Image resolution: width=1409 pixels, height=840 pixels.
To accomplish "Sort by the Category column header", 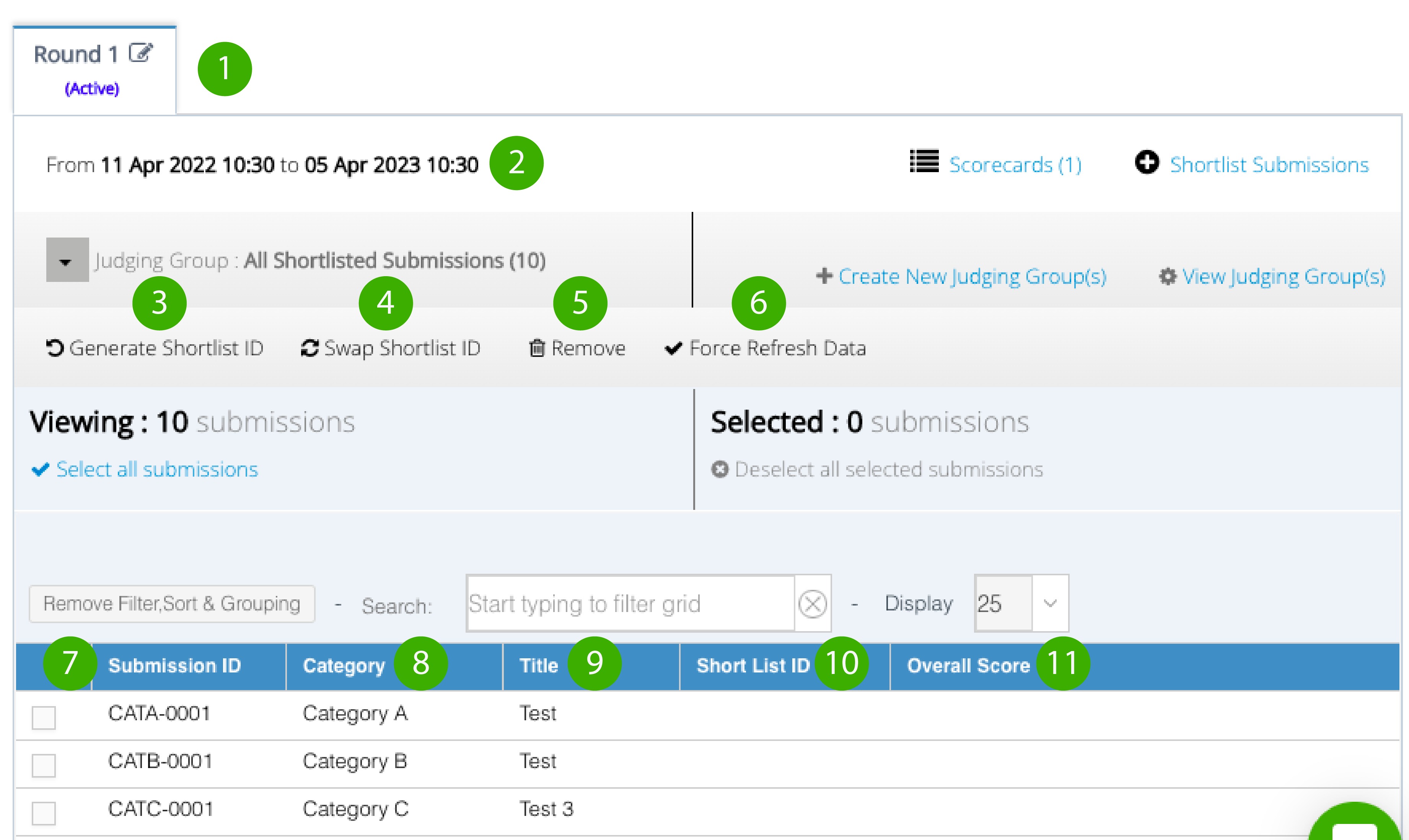I will [x=344, y=666].
